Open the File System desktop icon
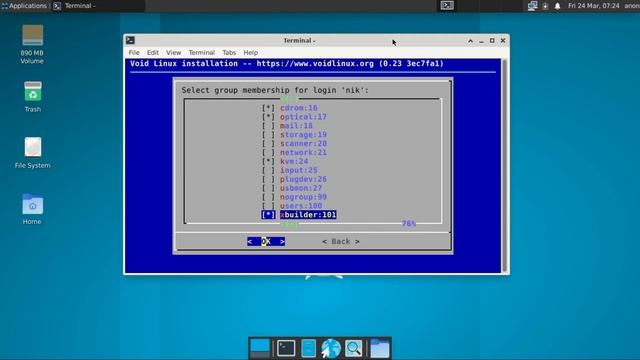Image resolution: width=640 pixels, height=360 pixels. (x=32, y=153)
